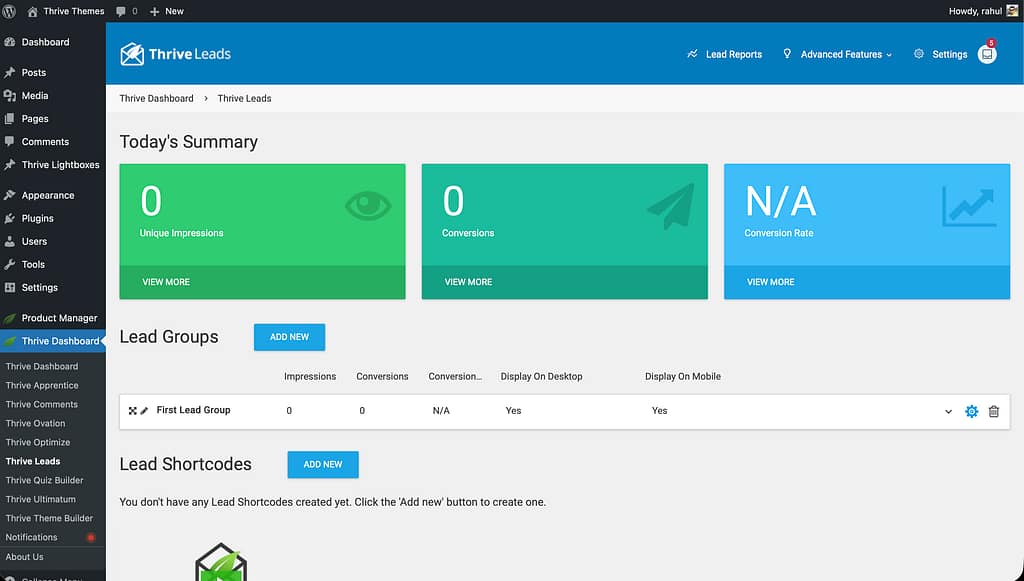Open the notifications inbox icon with red badge
The width and height of the screenshot is (1024, 581).
click(987, 54)
